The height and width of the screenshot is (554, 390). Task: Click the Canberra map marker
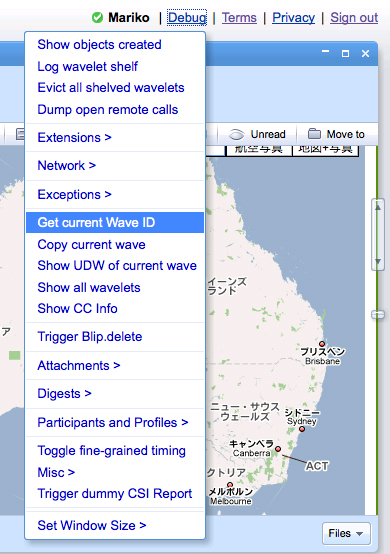pos(278,449)
